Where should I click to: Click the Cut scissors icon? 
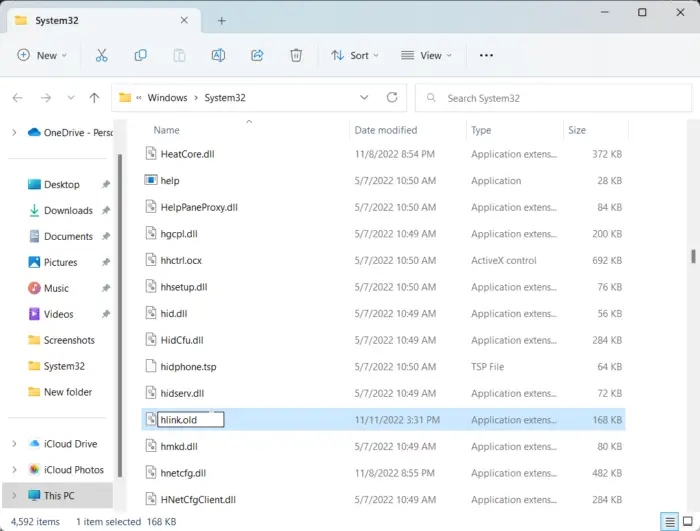tap(102, 56)
